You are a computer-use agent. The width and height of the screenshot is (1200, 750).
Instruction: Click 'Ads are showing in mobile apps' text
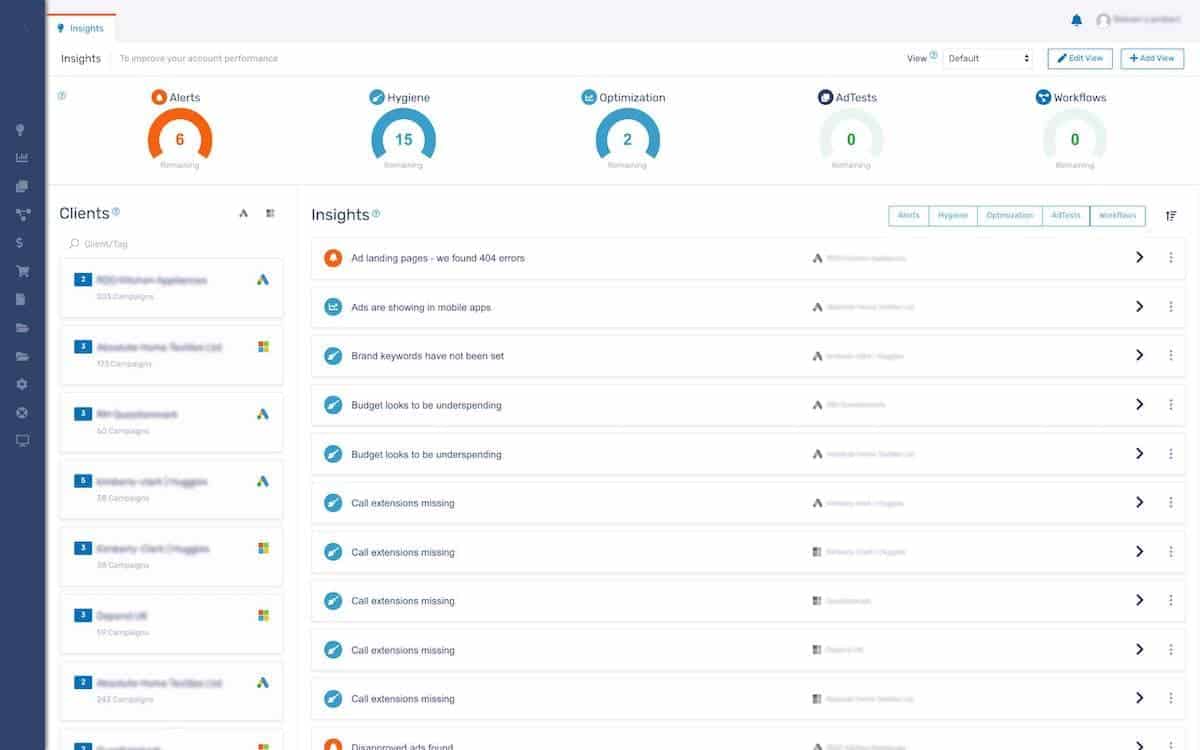421,307
